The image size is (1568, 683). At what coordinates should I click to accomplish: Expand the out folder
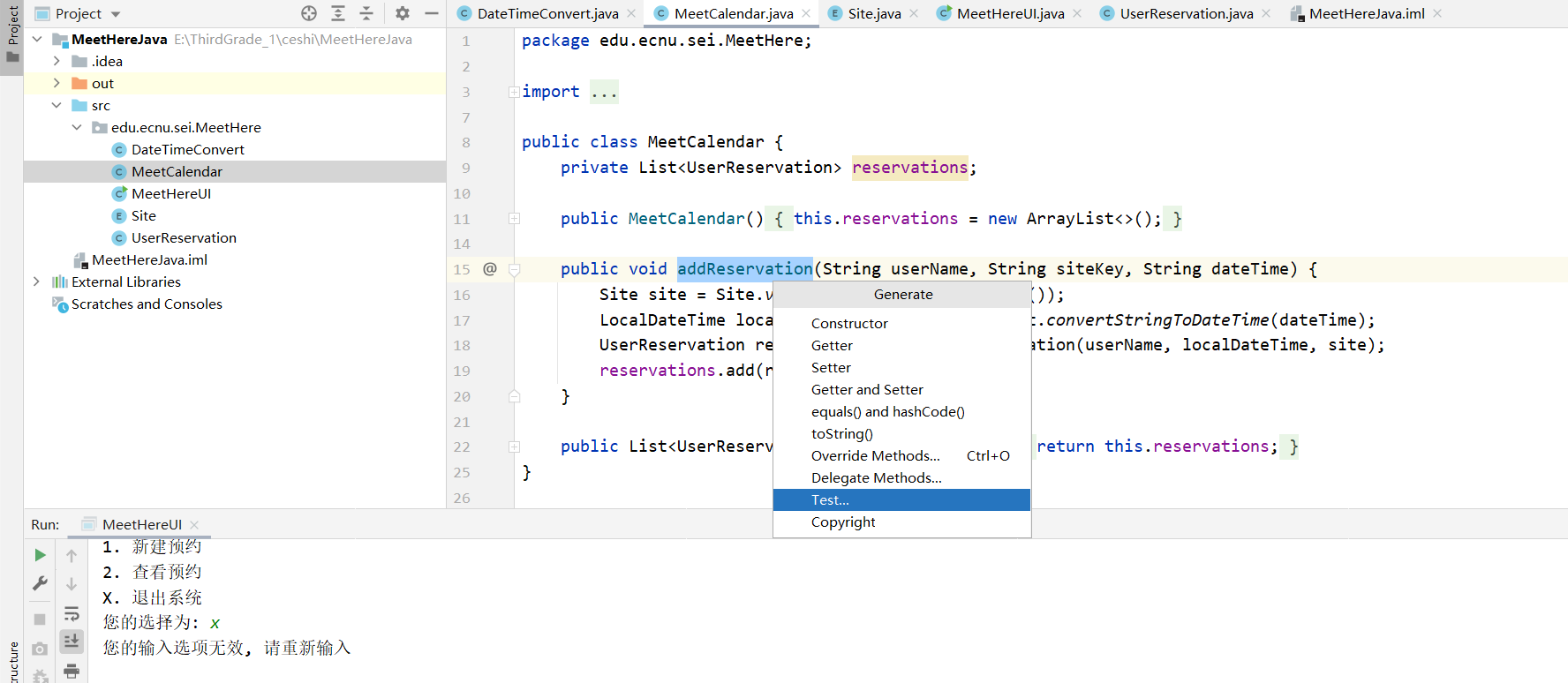pos(57,83)
